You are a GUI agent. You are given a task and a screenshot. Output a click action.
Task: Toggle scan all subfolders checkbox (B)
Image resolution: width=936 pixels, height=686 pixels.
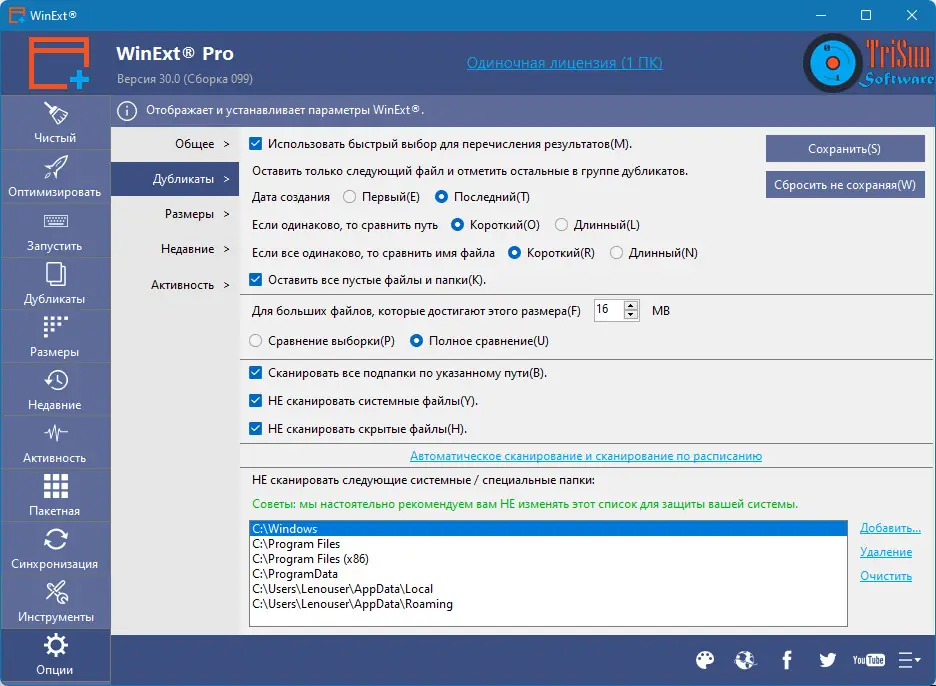[255, 373]
